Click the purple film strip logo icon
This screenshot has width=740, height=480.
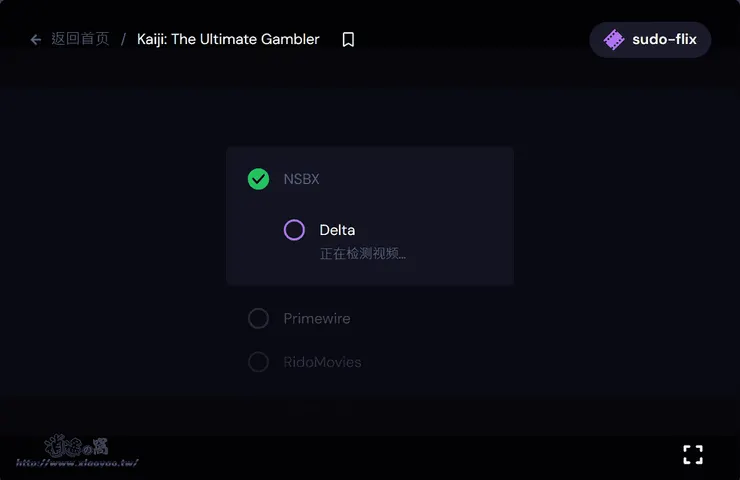coord(614,40)
